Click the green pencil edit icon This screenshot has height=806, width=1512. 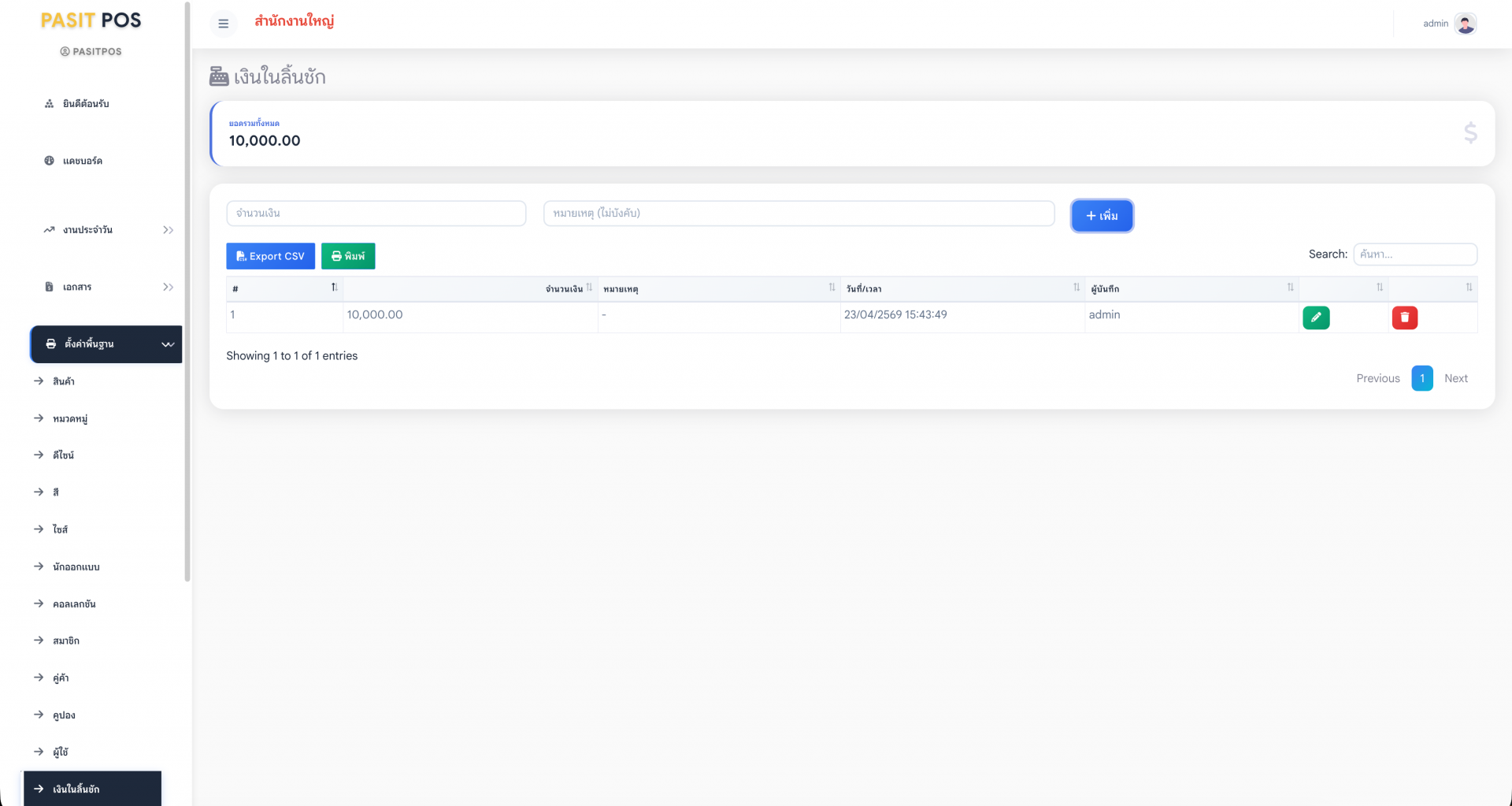[x=1316, y=318]
